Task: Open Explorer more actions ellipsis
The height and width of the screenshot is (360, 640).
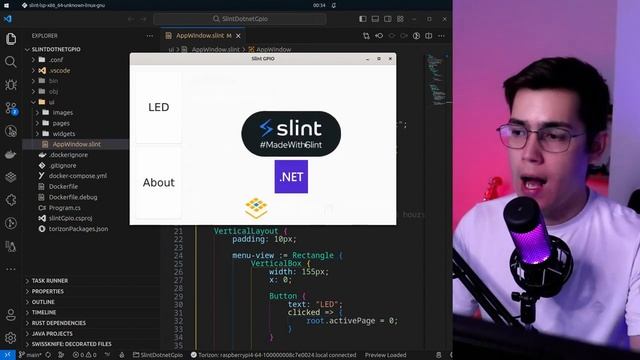Action: click(150, 36)
